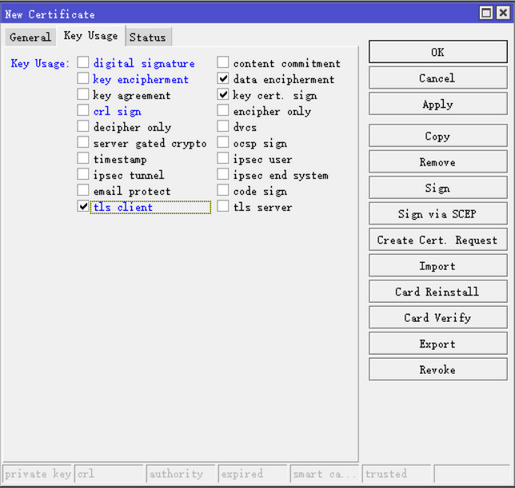The width and height of the screenshot is (515, 488).
Task: Tick the decipher only checkbox
Action: [83, 126]
